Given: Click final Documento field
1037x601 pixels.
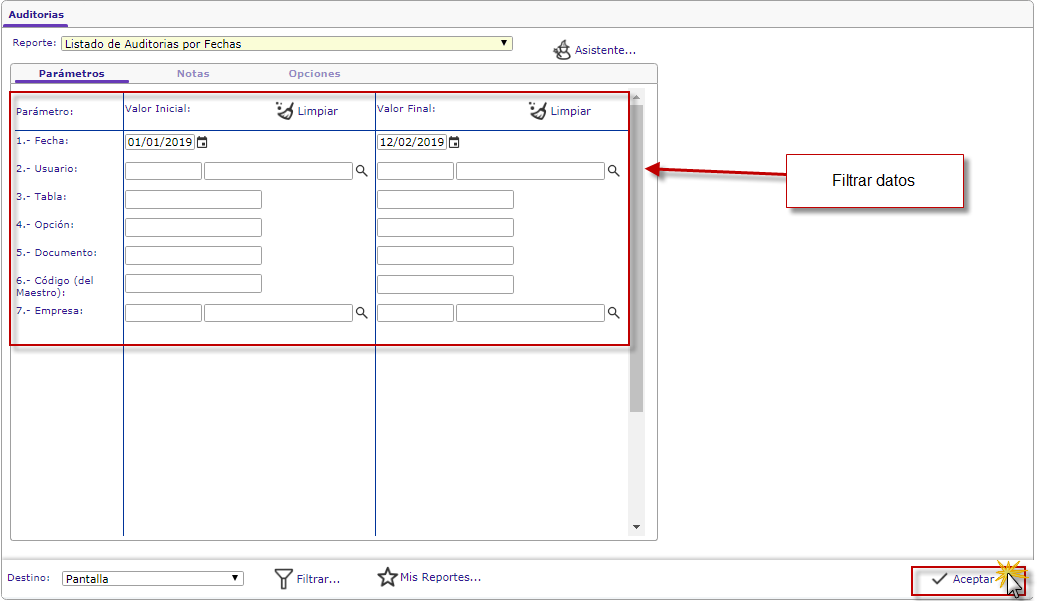Looking at the screenshot, I should tap(445, 255).
